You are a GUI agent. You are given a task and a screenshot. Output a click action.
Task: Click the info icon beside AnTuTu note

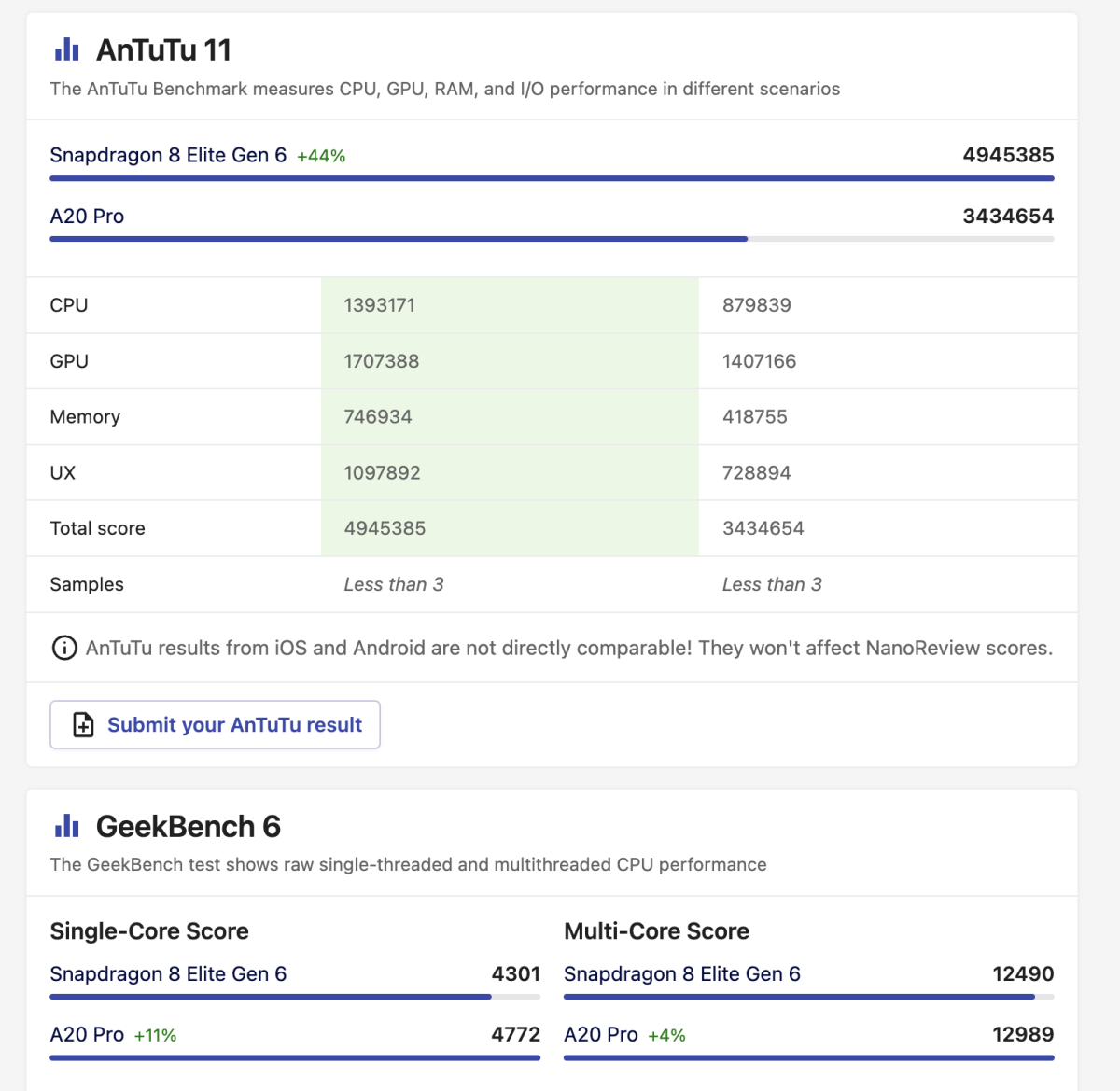click(64, 648)
